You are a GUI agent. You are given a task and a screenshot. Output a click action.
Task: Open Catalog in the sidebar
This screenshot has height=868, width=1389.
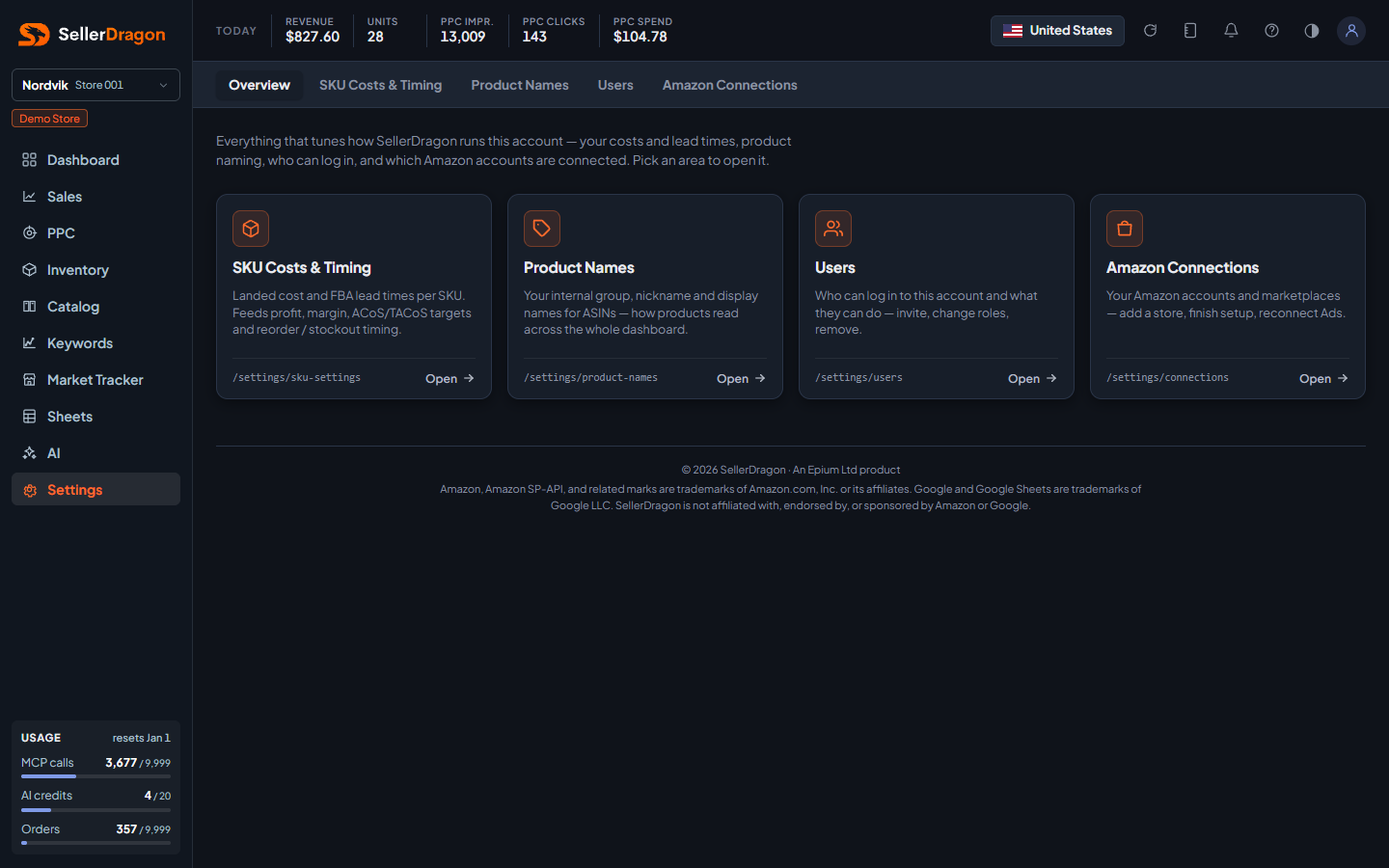point(95,307)
